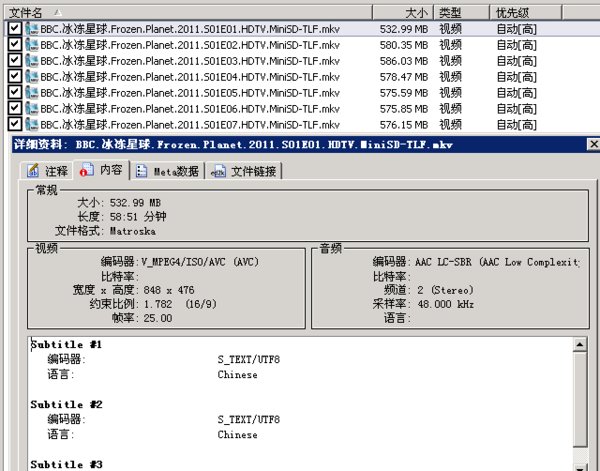Click the priority value of S01E02 row
This screenshot has height=471, width=600.
click(516, 45)
